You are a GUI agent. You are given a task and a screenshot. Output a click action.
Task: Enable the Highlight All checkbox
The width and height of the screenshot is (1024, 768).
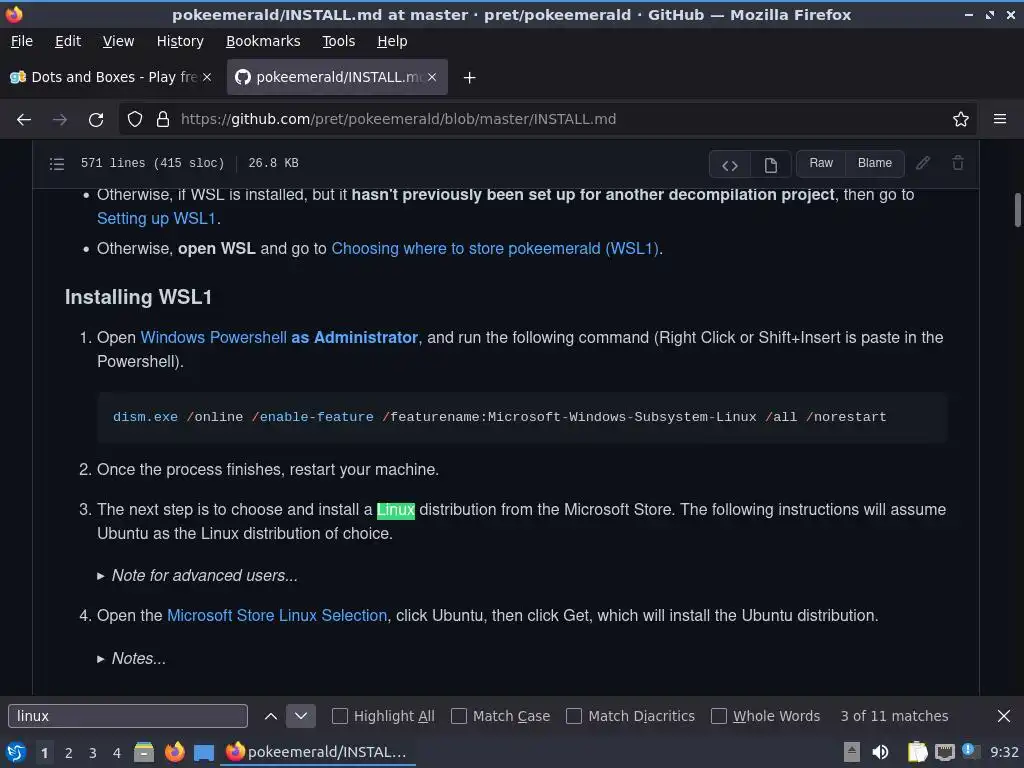340,716
